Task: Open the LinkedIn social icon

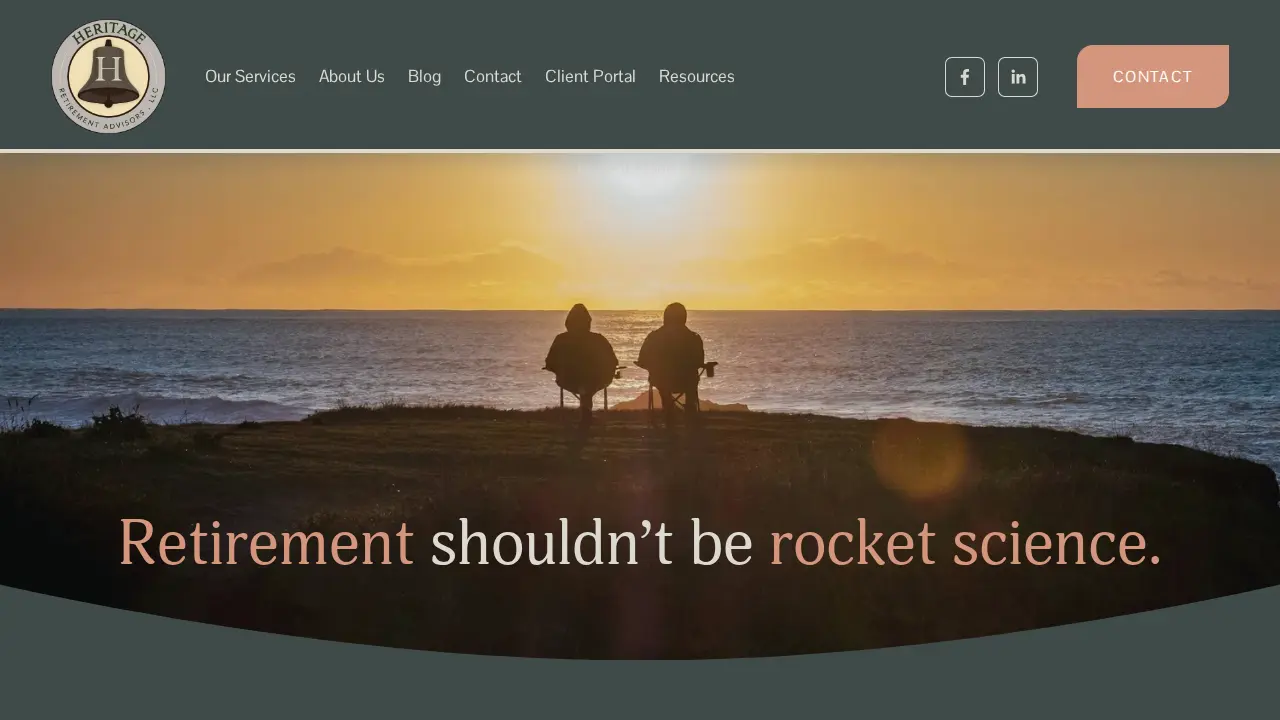Action: (x=1018, y=77)
